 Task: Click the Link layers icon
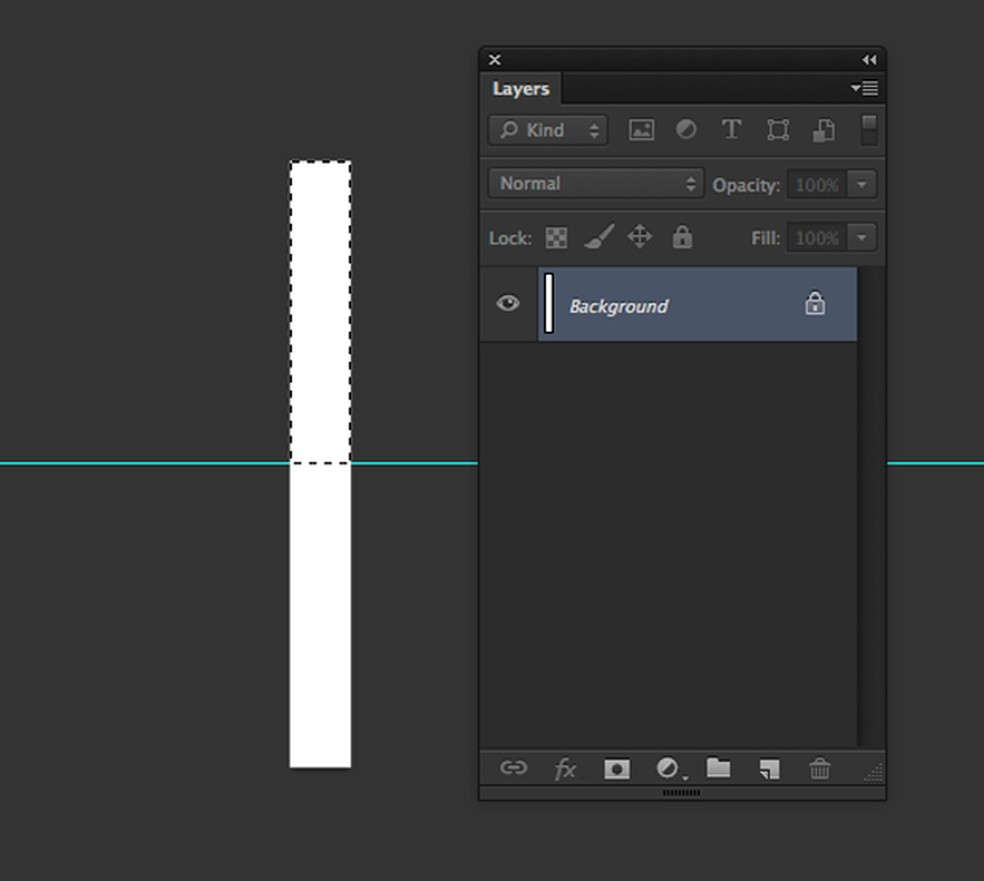[x=513, y=768]
